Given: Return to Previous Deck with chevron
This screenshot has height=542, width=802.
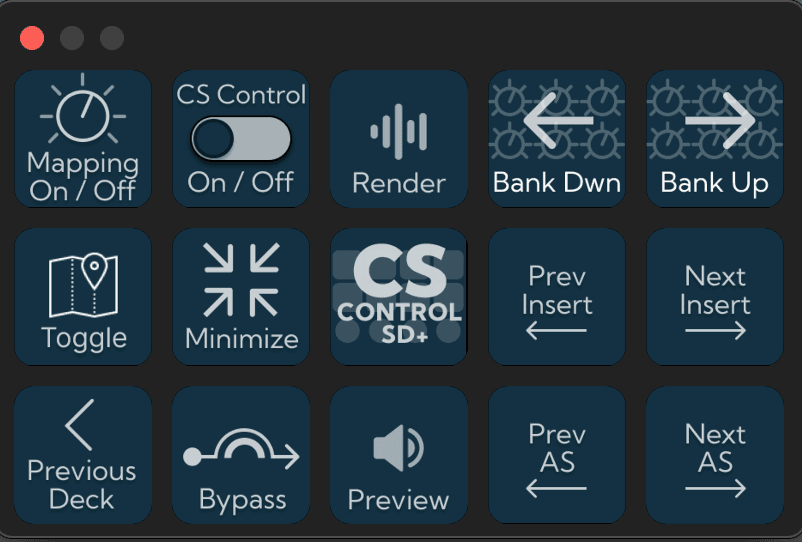Looking at the screenshot, I should pos(83,455).
